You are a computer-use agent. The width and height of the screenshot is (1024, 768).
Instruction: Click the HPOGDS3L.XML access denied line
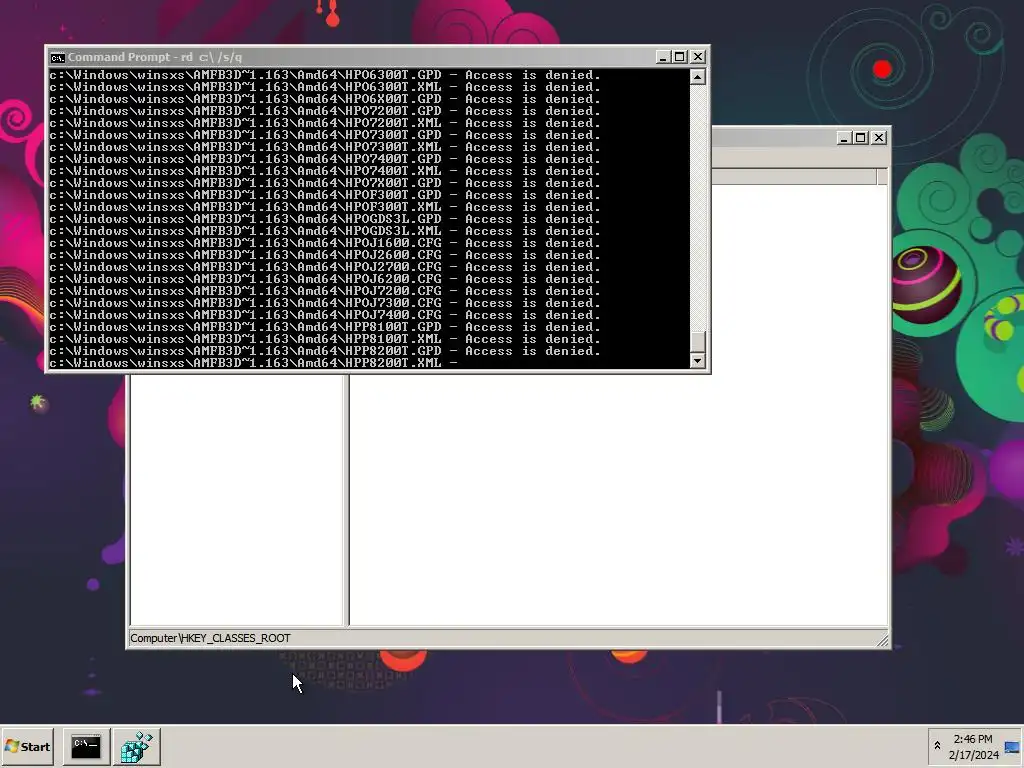point(325,231)
